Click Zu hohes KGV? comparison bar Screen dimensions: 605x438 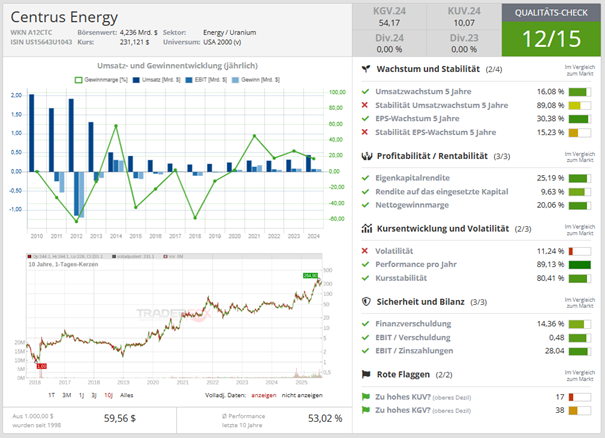pos(580,411)
